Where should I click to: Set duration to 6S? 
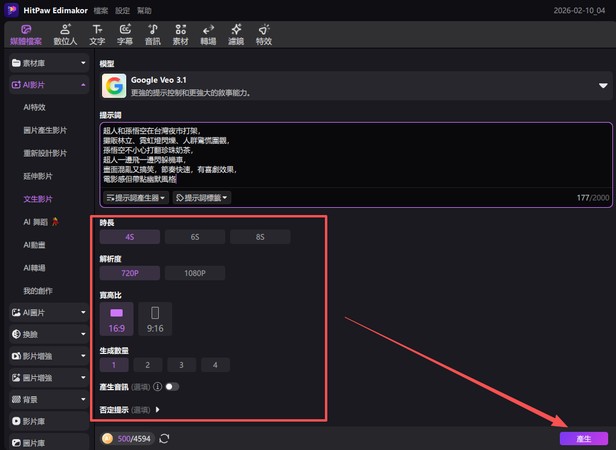tap(195, 237)
